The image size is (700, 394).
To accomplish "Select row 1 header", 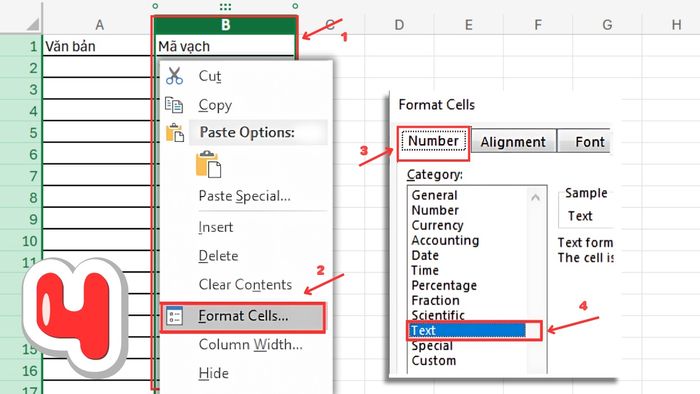I will tap(21, 46).
